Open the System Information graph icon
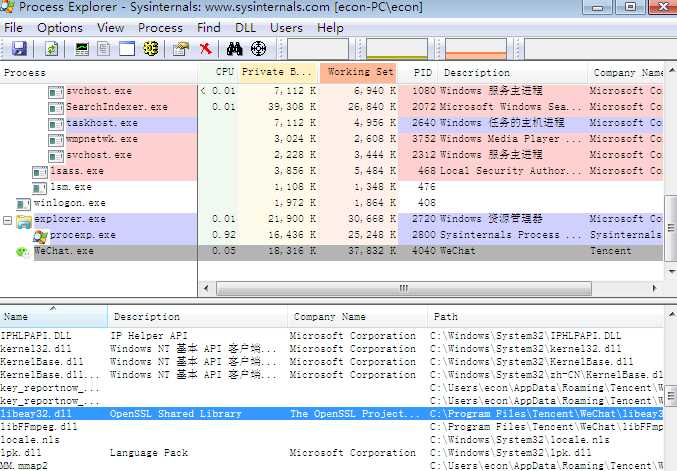The width and height of the screenshot is (677, 471). (x=82, y=49)
